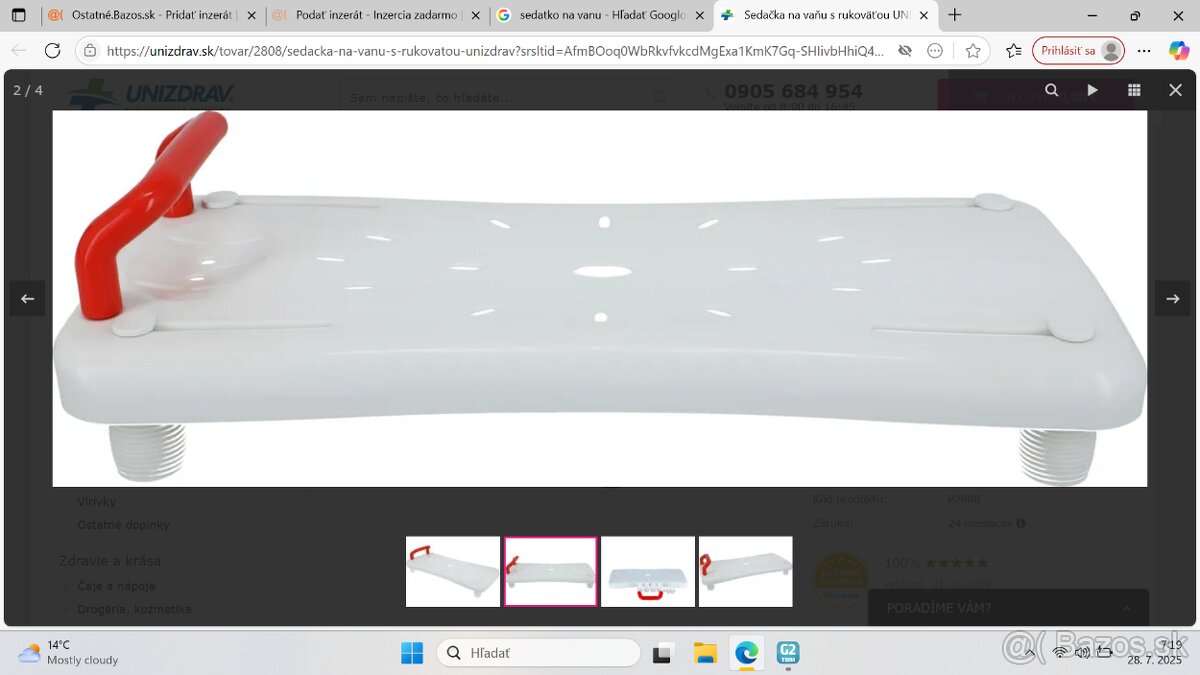Go to the next gallery image arrow
Image resolution: width=1200 pixels, height=675 pixels.
(1172, 299)
